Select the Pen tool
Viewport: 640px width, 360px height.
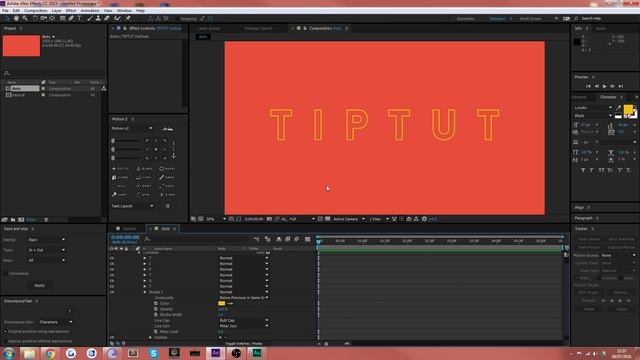71,18
